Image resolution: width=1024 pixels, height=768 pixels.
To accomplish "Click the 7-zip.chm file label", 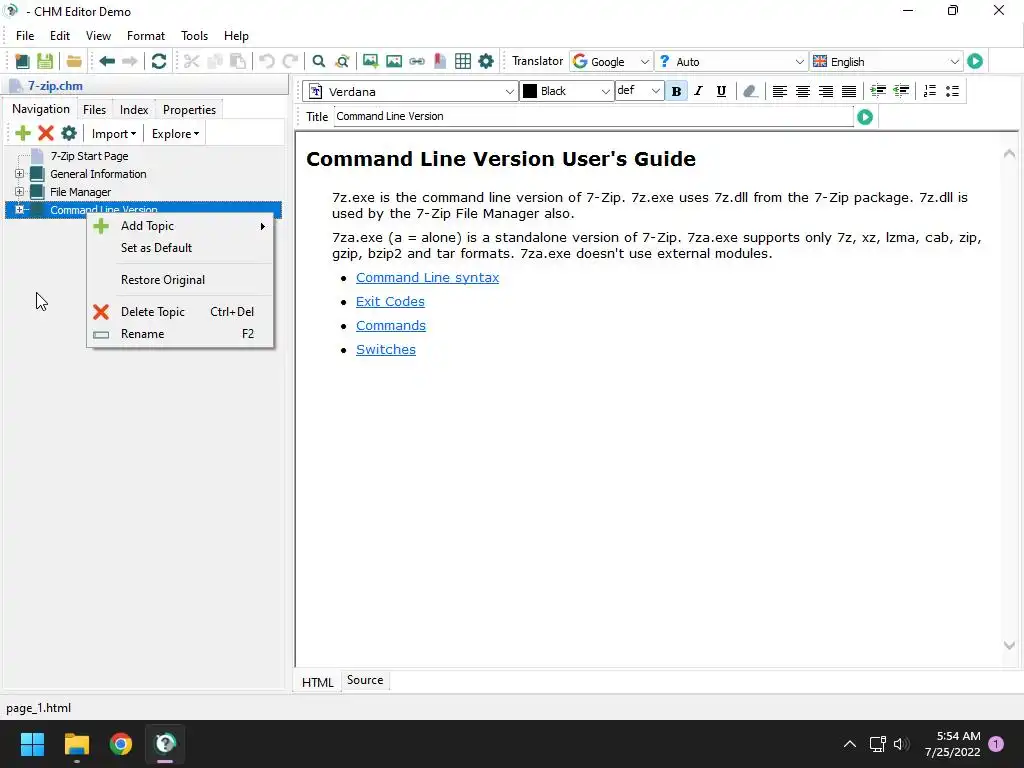I will 55,86.
